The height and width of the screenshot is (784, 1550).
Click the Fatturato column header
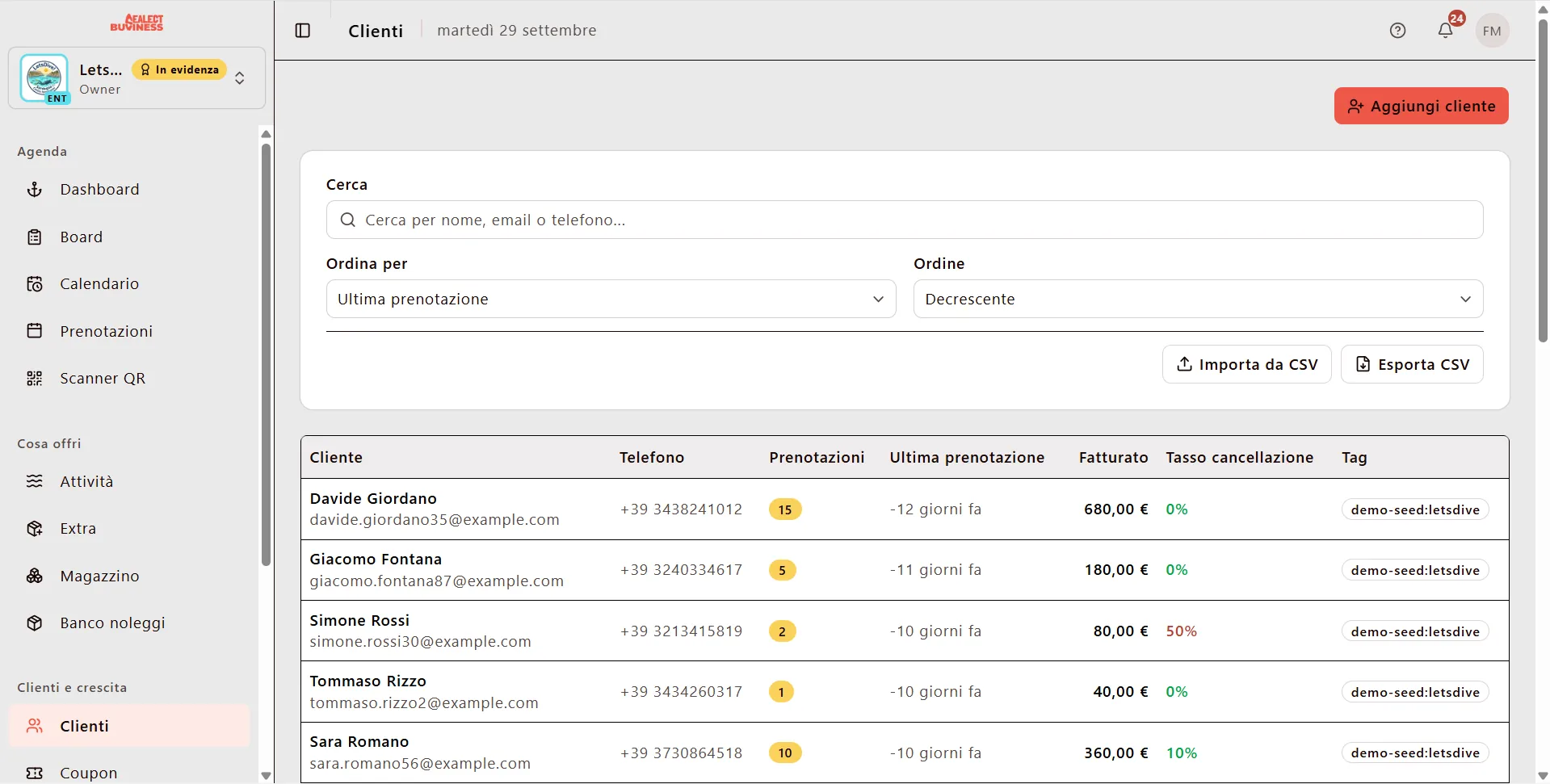click(1113, 458)
